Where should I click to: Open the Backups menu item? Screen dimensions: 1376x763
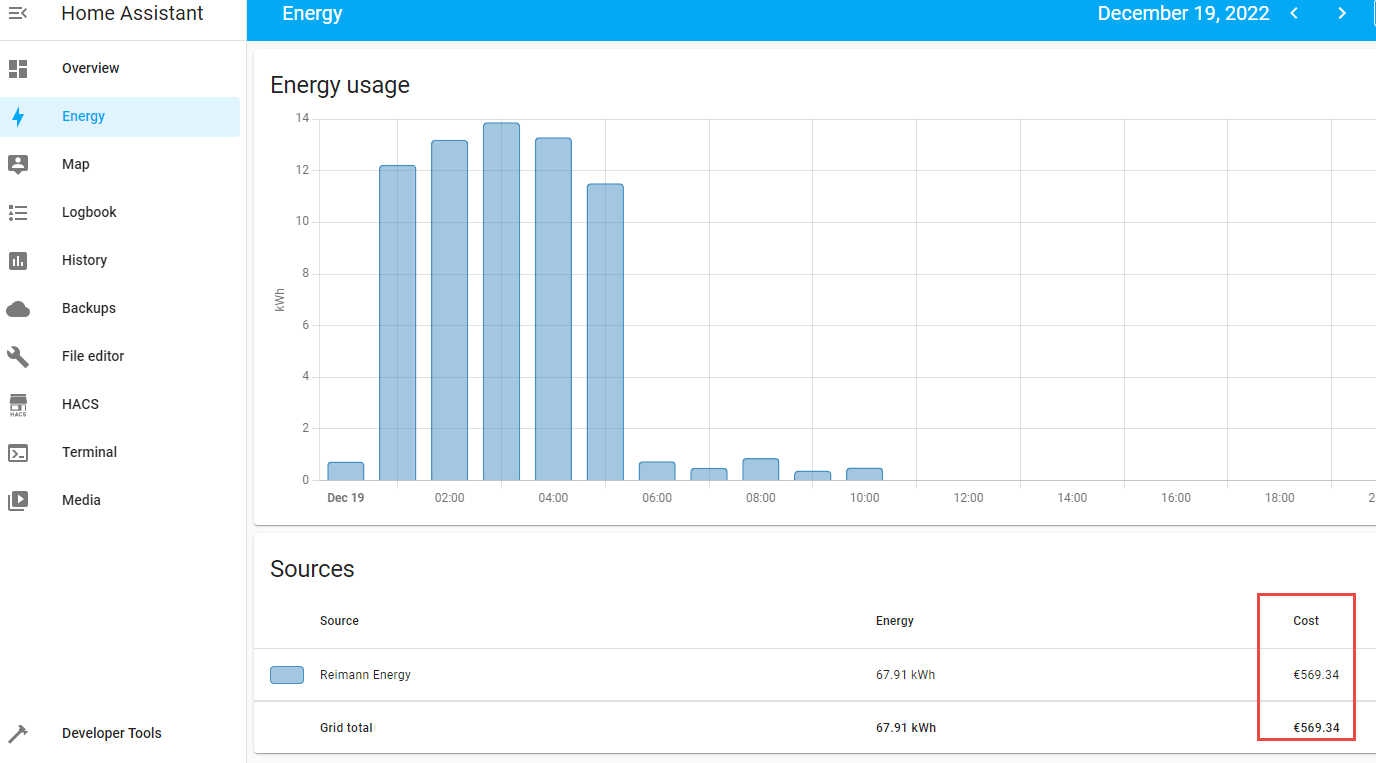point(89,308)
